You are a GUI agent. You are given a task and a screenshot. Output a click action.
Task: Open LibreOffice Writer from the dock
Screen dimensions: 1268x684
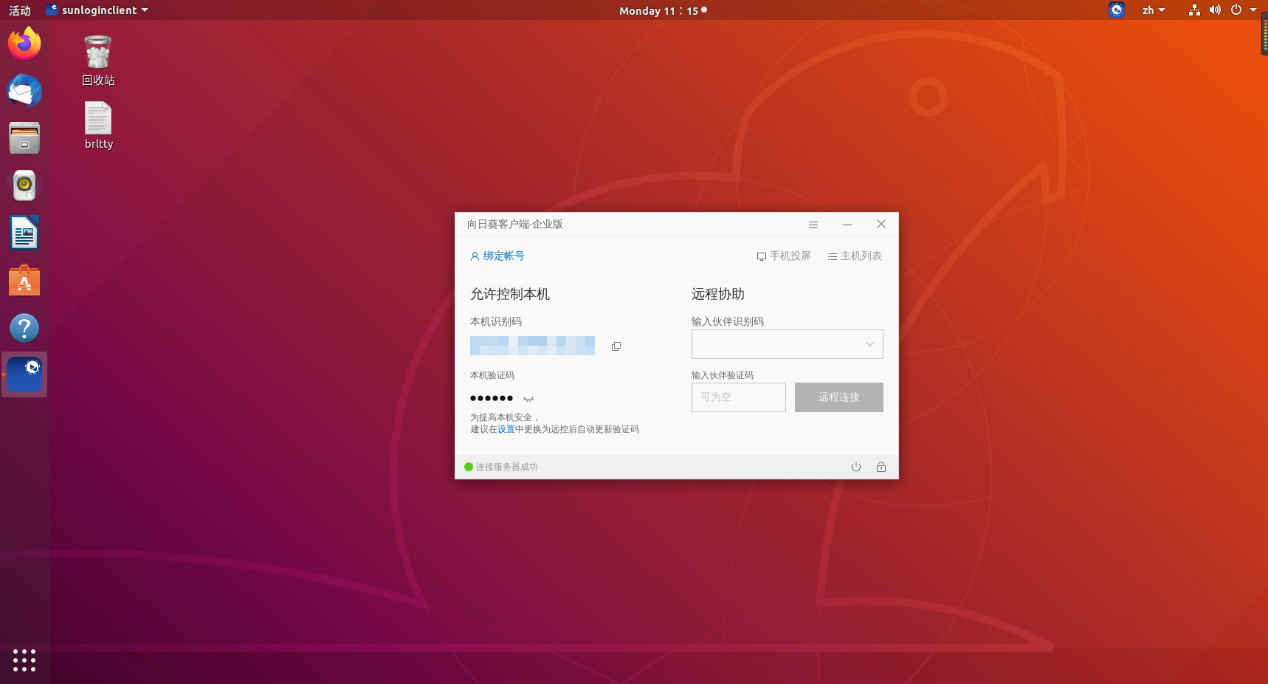click(x=24, y=233)
